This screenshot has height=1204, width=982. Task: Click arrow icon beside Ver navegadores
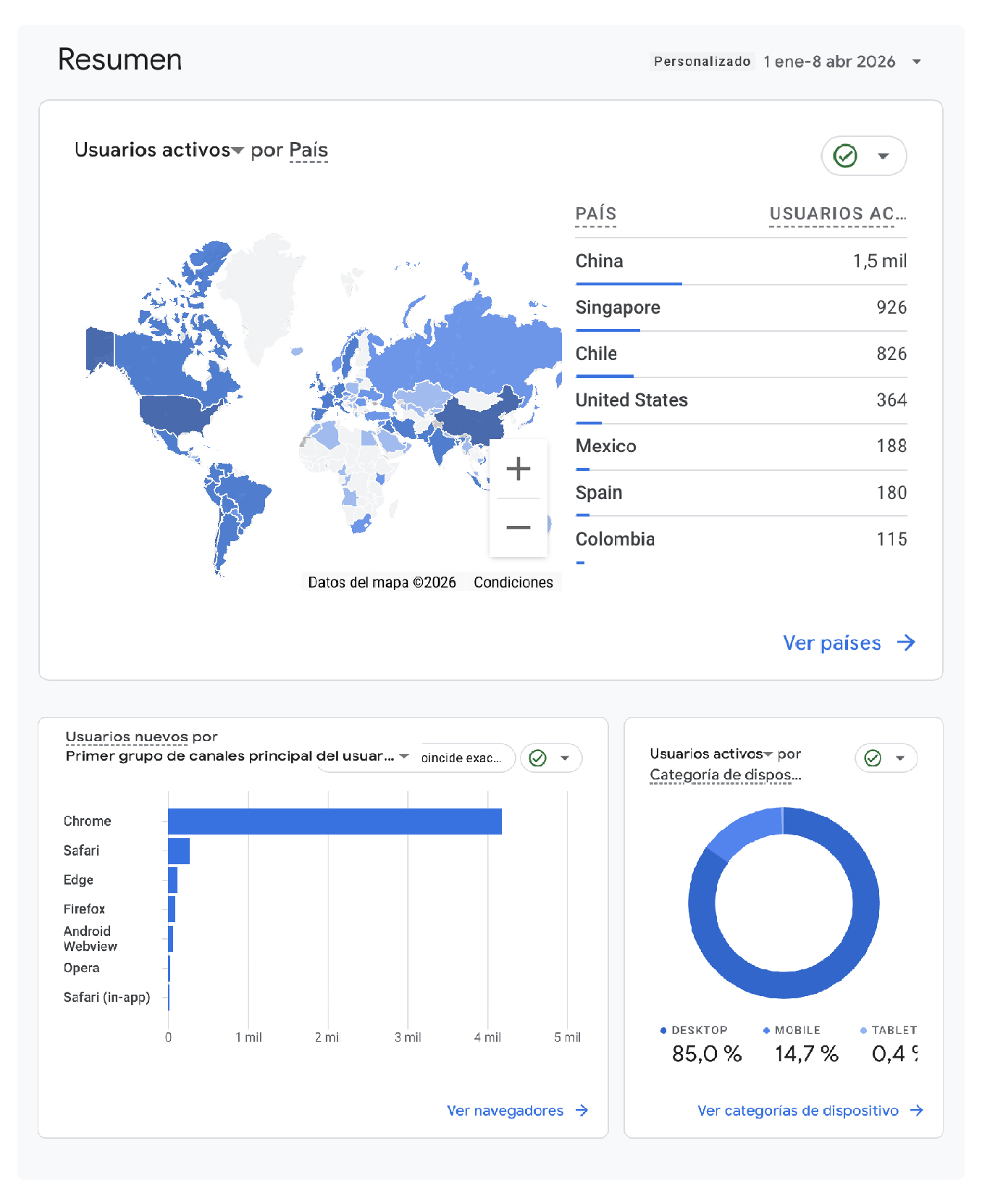point(582,1111)
